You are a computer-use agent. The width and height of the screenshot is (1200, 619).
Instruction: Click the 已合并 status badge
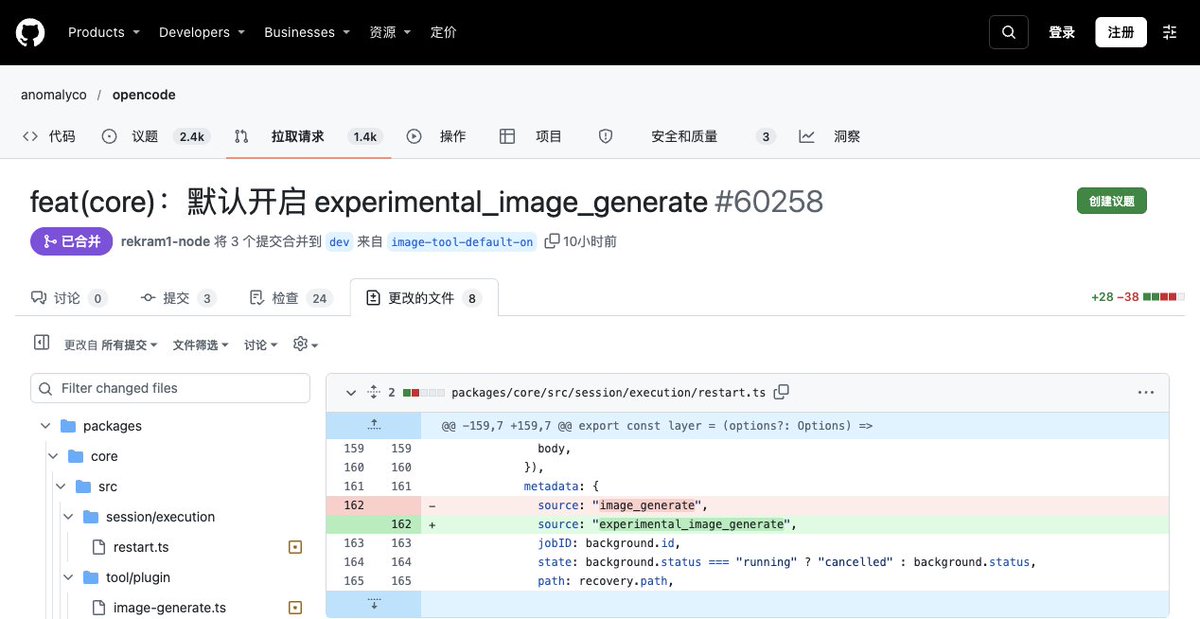point(71,241)
